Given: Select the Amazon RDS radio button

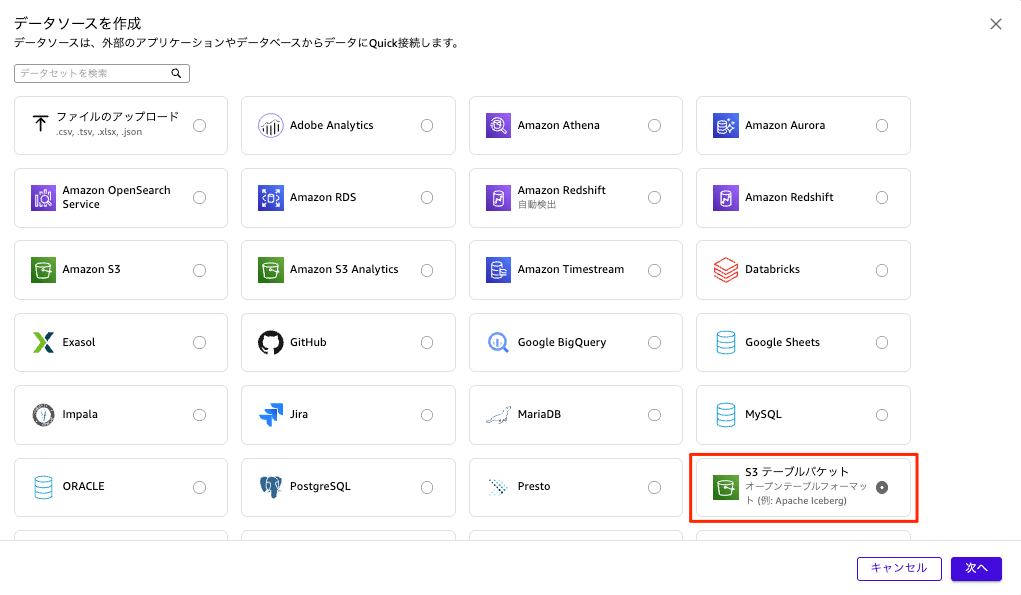Looking at the screenshot, I should coord(427,197).
